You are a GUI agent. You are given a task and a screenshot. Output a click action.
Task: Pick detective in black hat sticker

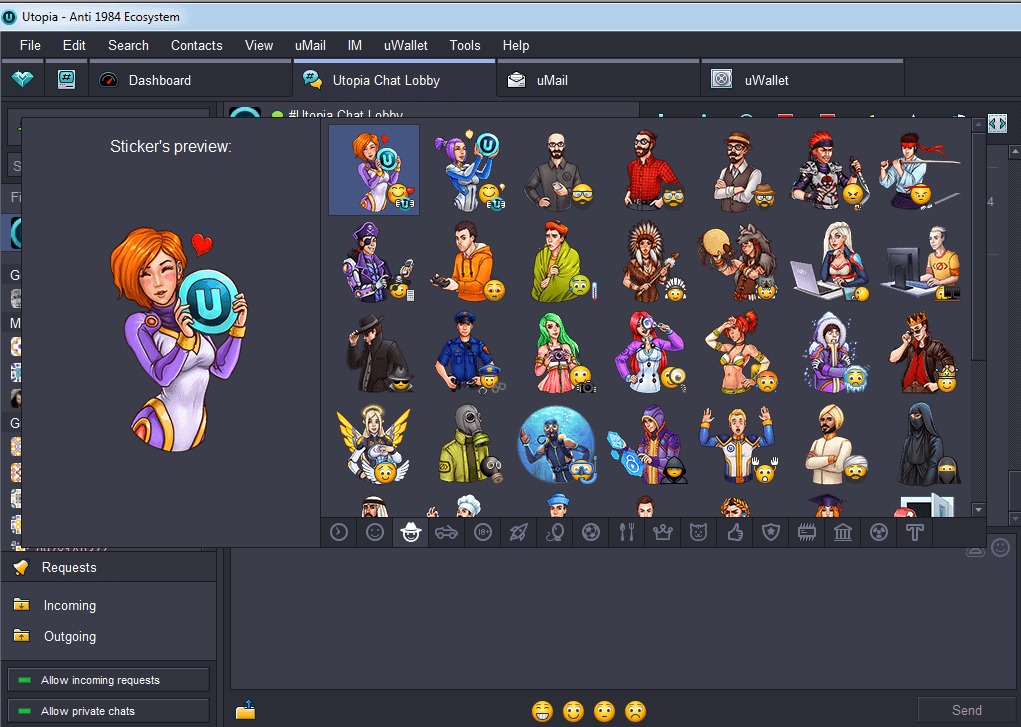pos(378,353)
